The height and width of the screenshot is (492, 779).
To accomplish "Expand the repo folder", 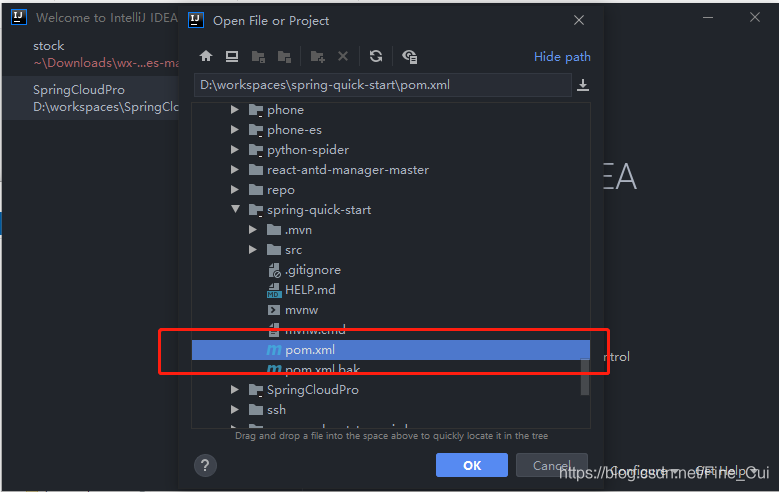I will 234,189.
